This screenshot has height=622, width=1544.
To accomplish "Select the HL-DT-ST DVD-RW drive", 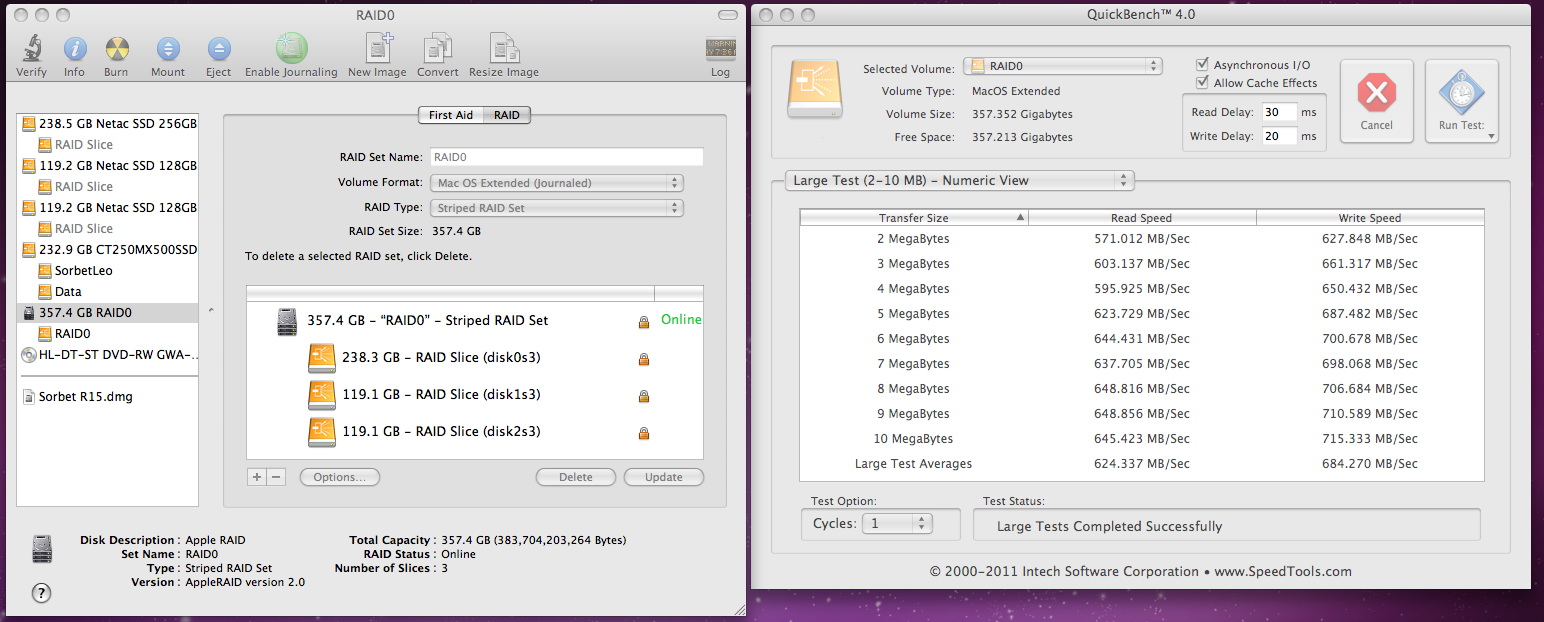I will pos(108,354).
